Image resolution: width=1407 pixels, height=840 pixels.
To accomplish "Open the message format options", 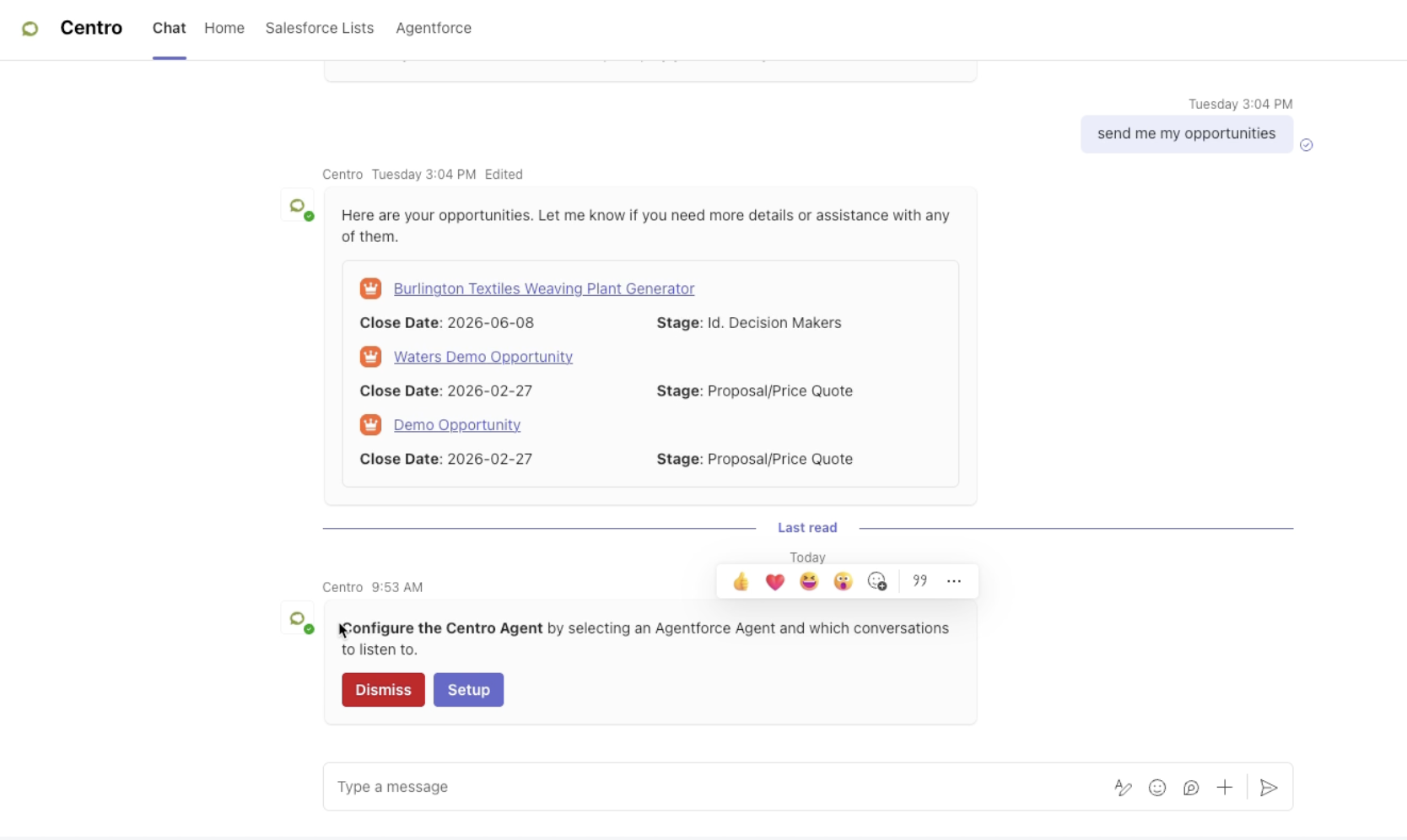I will pos(1123,788).
